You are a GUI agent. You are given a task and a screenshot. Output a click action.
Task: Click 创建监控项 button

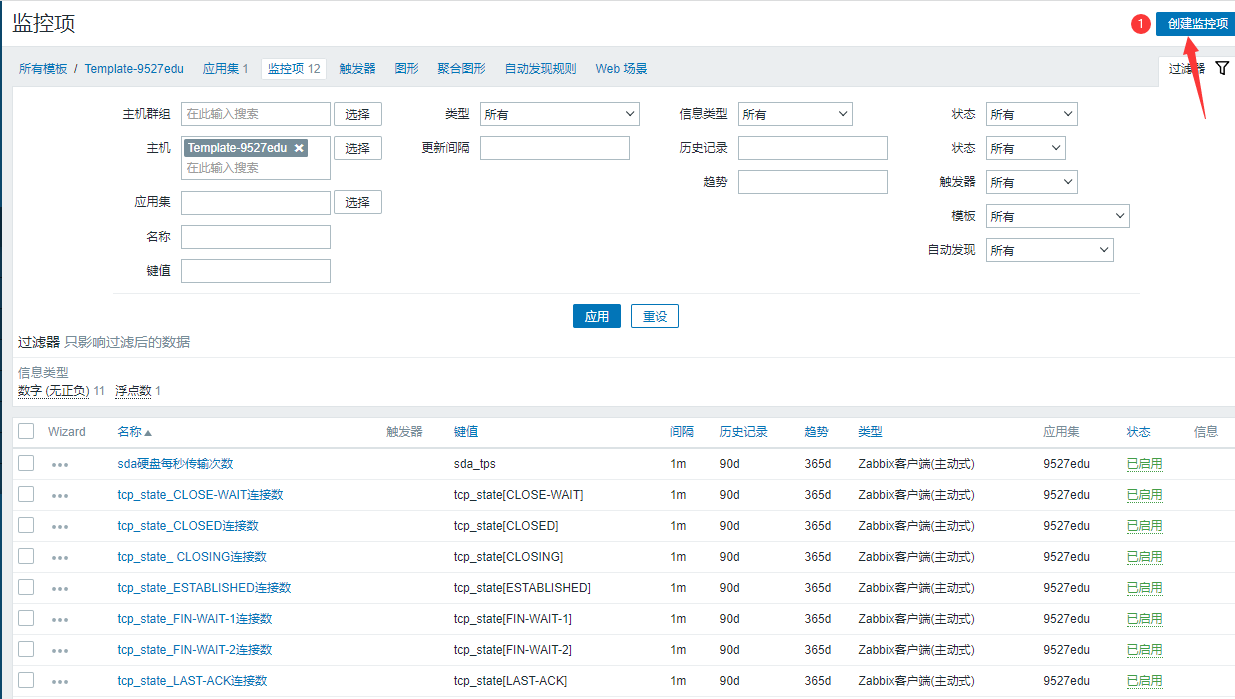[1197, 23]
